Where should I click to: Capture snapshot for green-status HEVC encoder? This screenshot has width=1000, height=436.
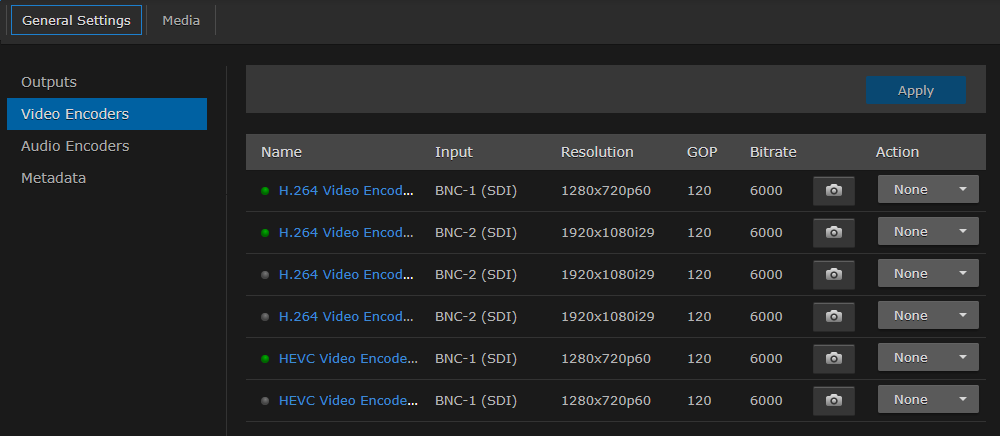[x=833, y=358]
